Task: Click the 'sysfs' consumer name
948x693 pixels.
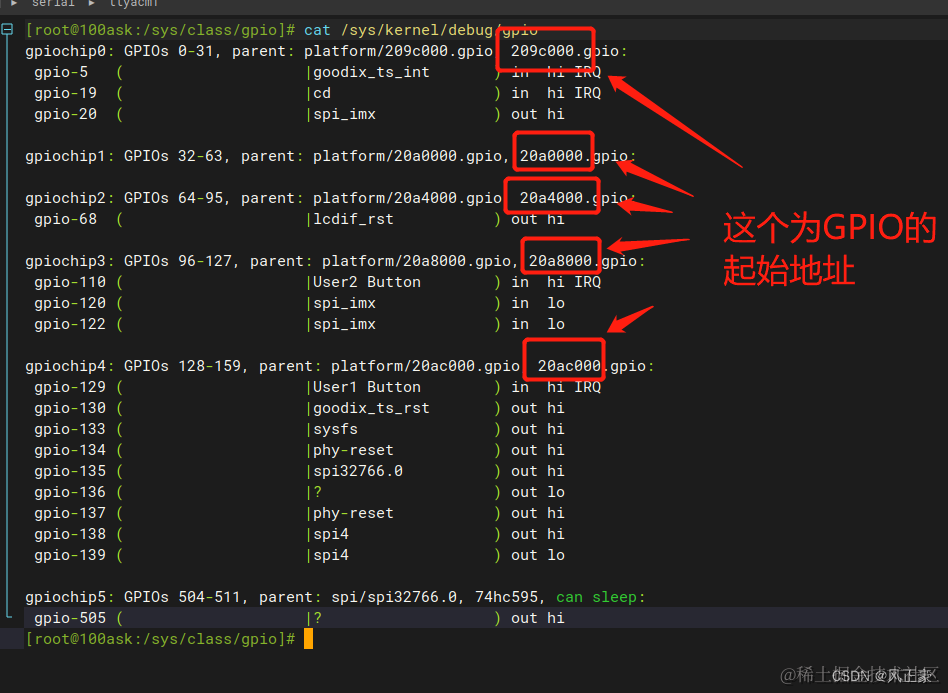Action: (x=336, y=429)
